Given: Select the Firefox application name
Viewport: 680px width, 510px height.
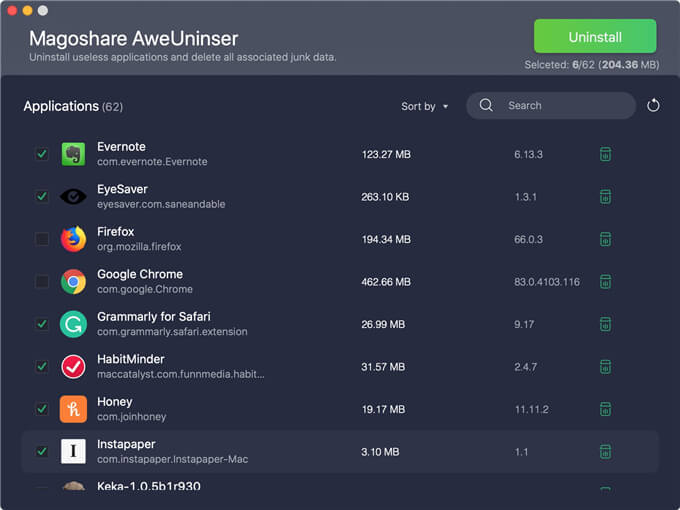Looking at the screenshot, I should [115, 232].
